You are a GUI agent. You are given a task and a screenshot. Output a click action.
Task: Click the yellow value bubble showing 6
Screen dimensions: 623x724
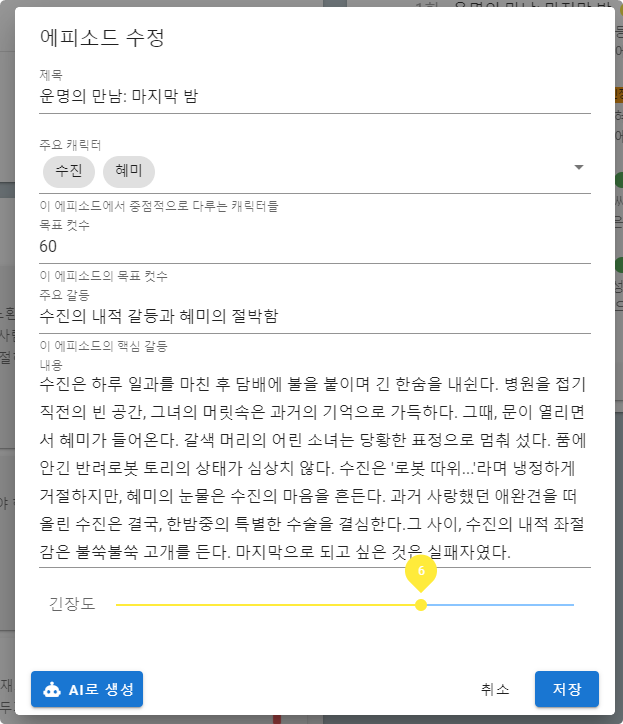tap(421, 571)
